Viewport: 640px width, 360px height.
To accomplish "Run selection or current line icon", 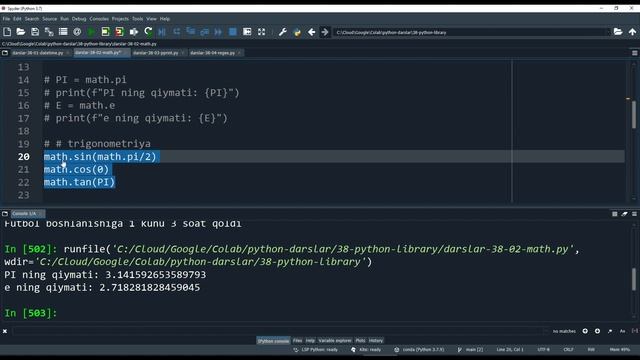I will click(x=133, y=32).
